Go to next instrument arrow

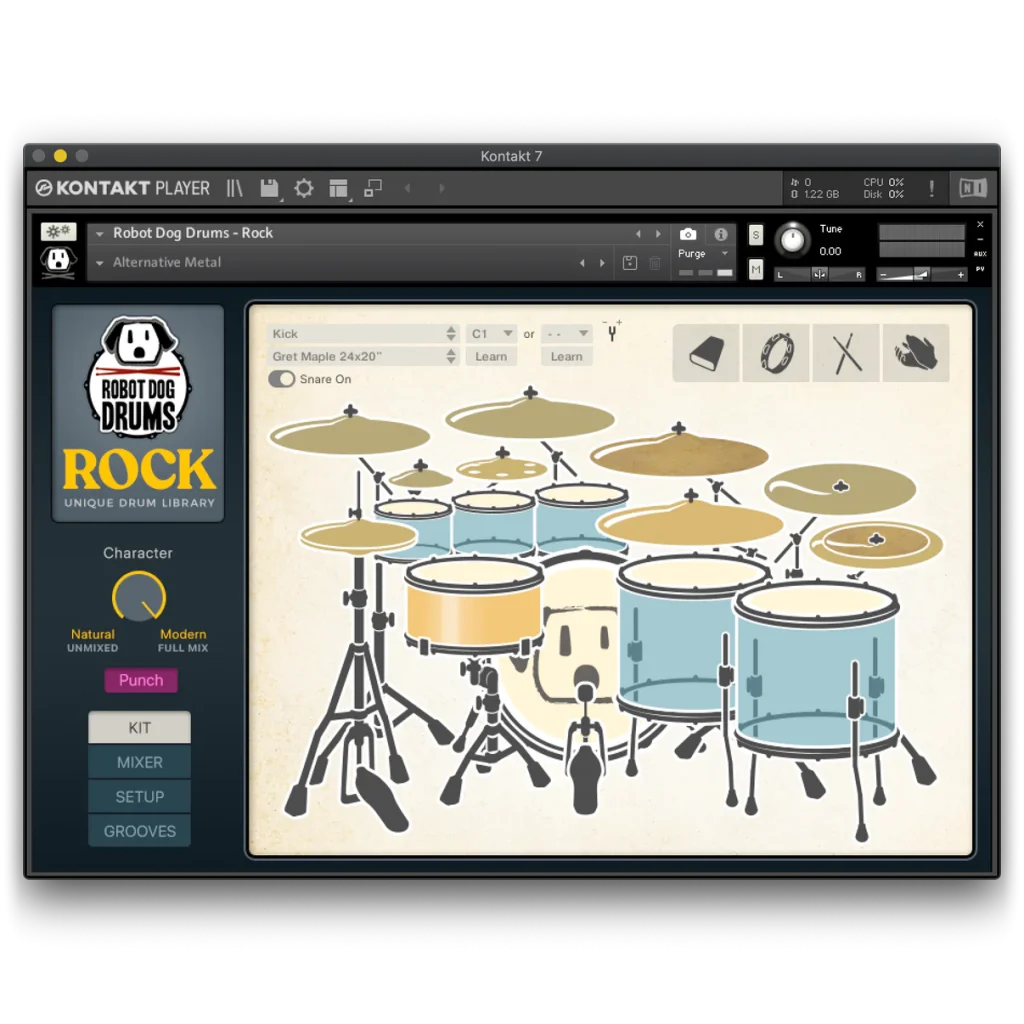tap(658, 234)
